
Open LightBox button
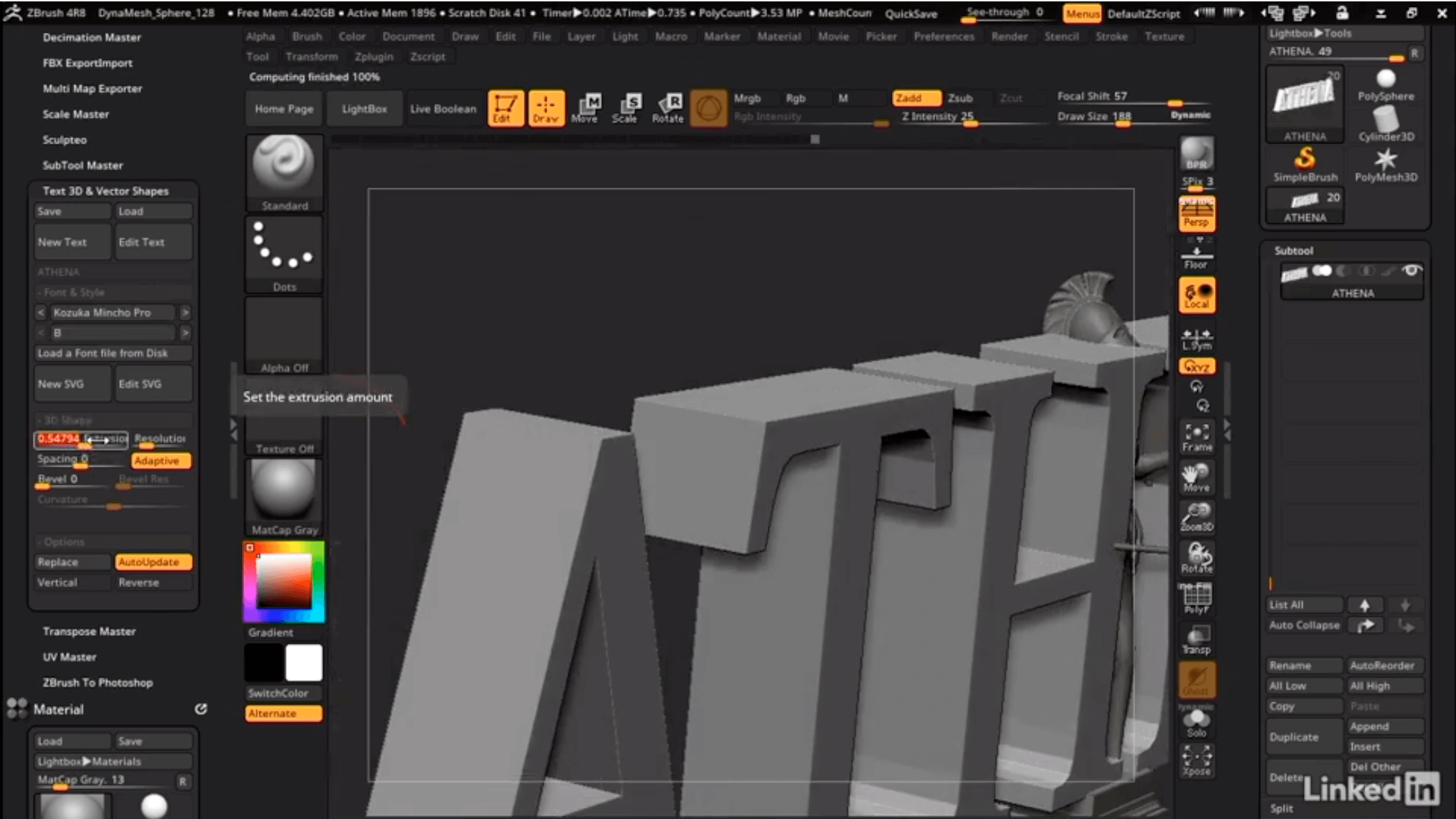[364, 109]
